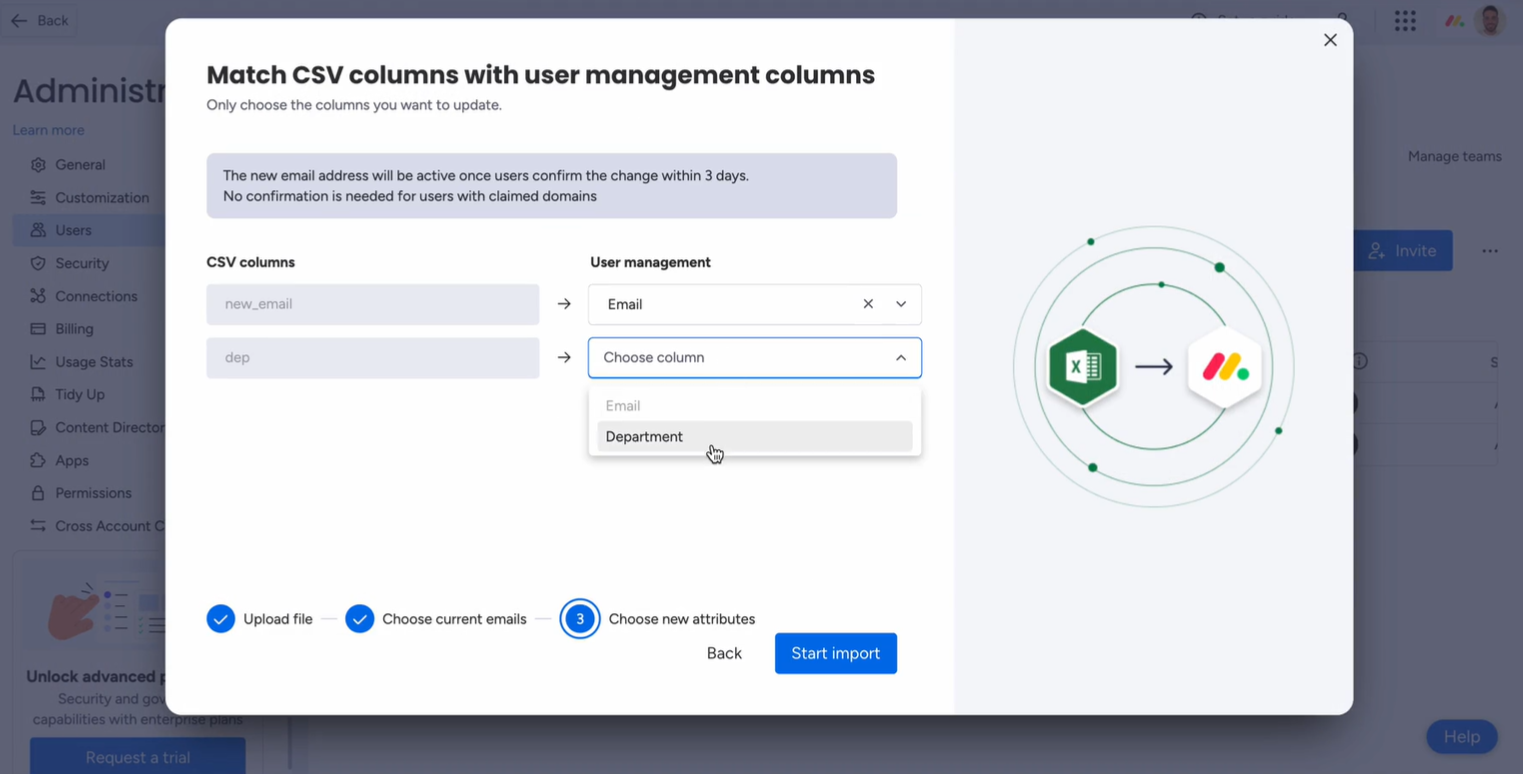
Task: Click the Billing icon in sidebar
Action: pyautogui.click(x=38, y=329)
